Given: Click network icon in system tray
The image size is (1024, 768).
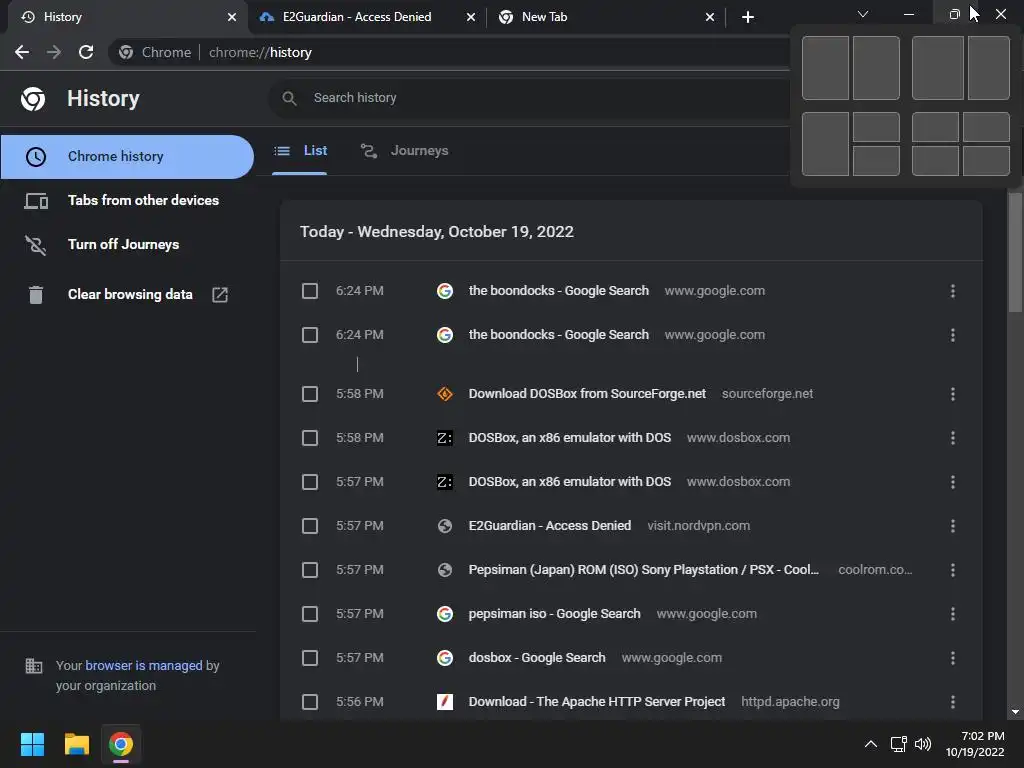Looking at the screenshot, I should coord(899,744).
